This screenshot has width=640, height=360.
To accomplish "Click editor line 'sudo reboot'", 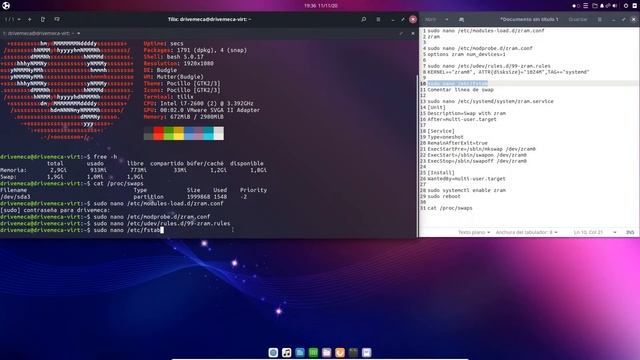I will click(444, 196).
